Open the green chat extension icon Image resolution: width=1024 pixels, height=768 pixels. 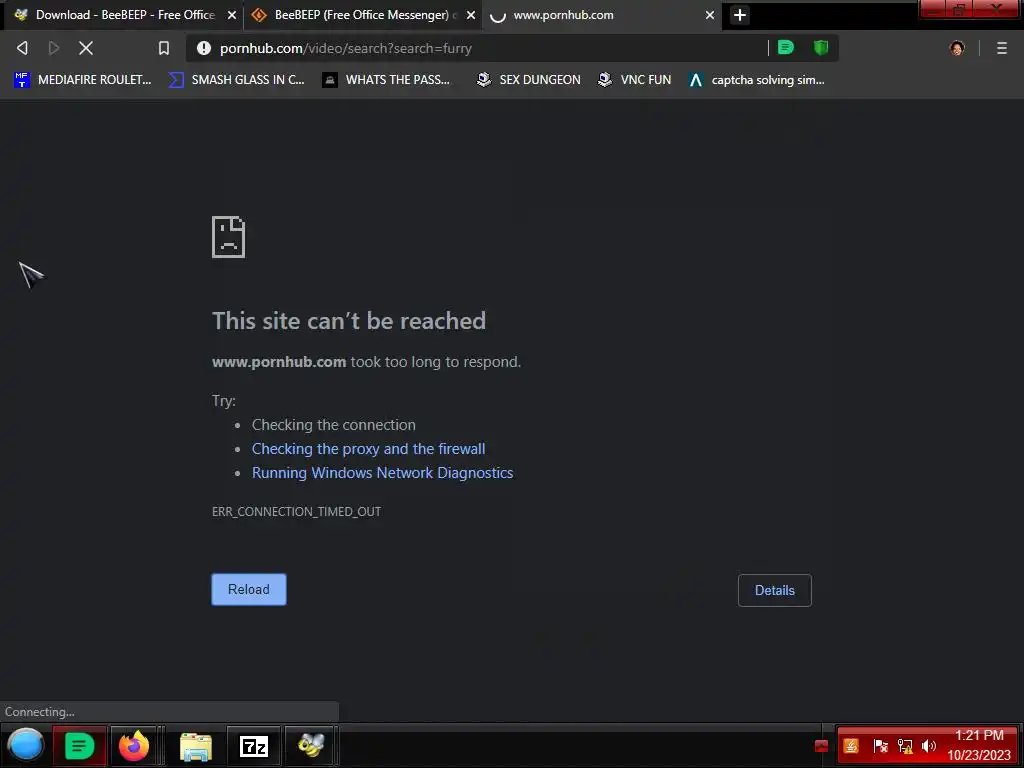(786, 47)
